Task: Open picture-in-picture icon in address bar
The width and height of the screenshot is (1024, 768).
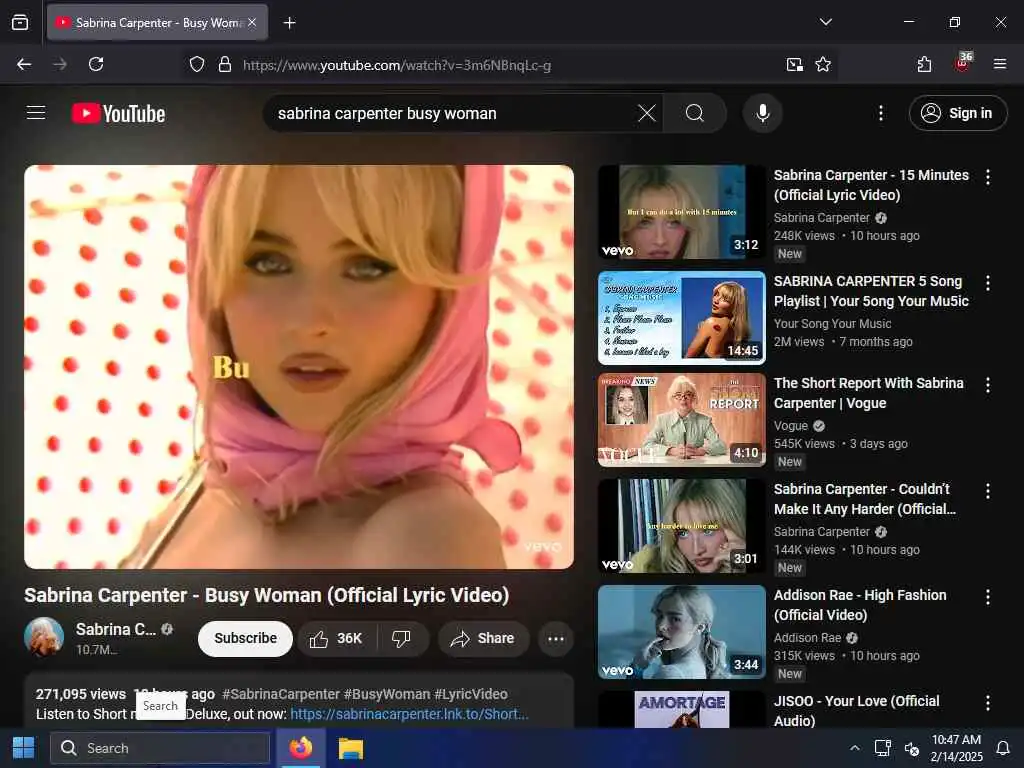Action: 794,64
